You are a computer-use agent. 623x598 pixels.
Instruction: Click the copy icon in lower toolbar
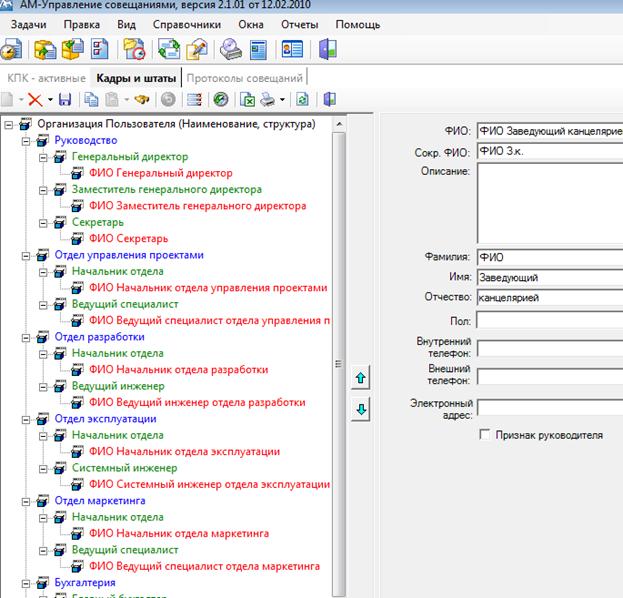[92, 100]
